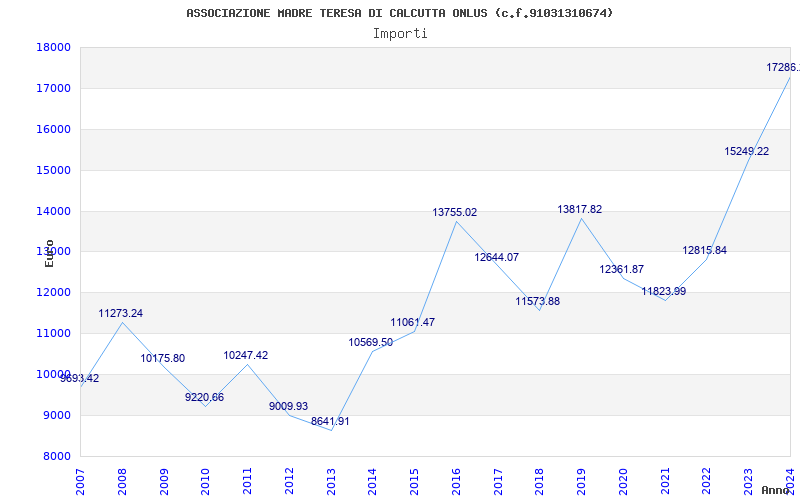Click the y-axis tick 15000
This screenshot has width=800, height=500.
[x=53, y=170]
